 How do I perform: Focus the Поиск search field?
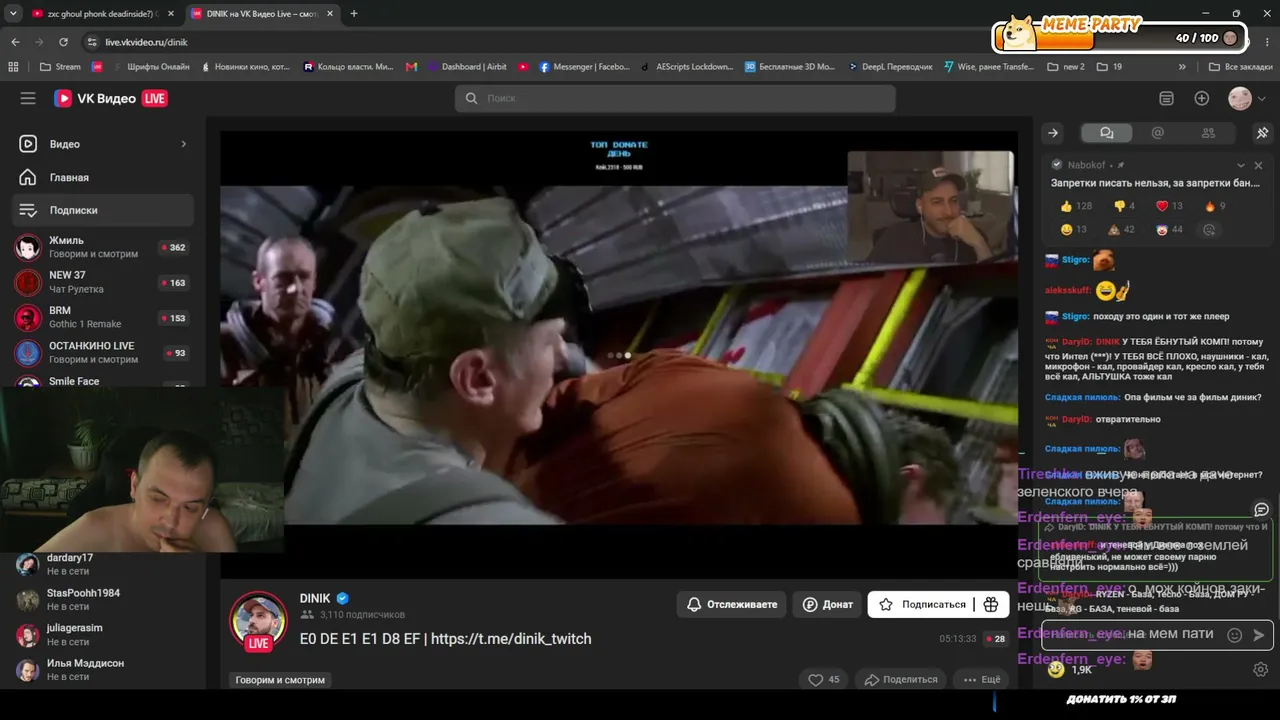[x=675, y=98]
